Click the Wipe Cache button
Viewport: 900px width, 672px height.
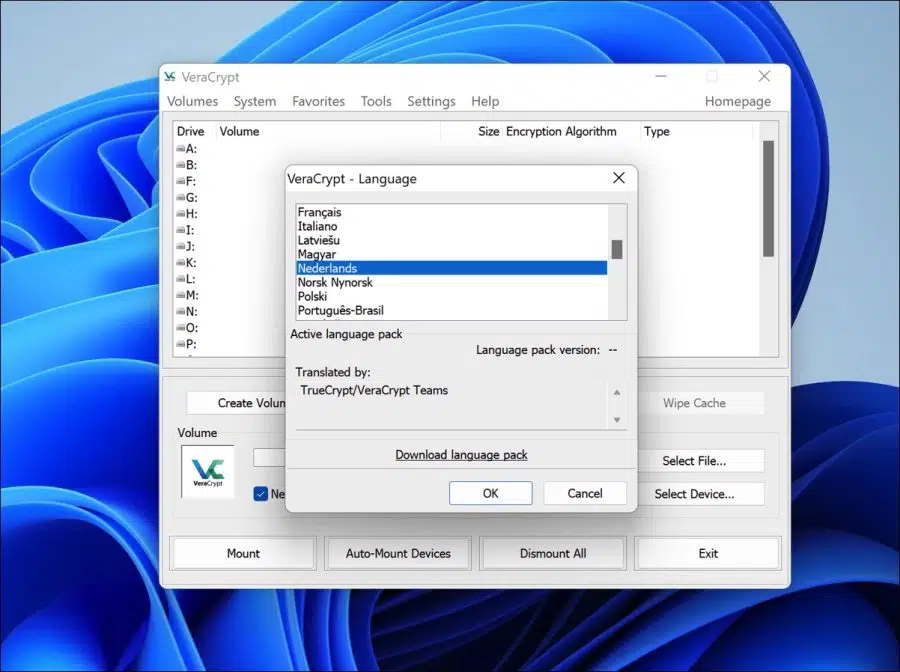pyautogui.click(x=701, y=403)
